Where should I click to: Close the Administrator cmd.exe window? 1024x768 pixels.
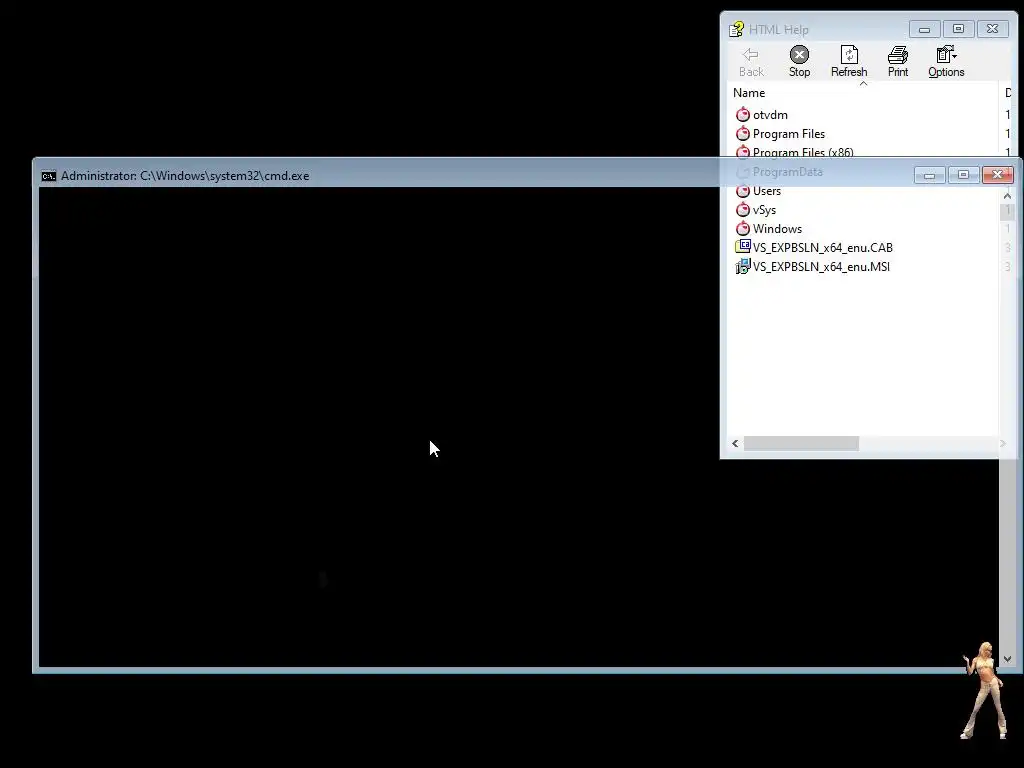(997, 174)
